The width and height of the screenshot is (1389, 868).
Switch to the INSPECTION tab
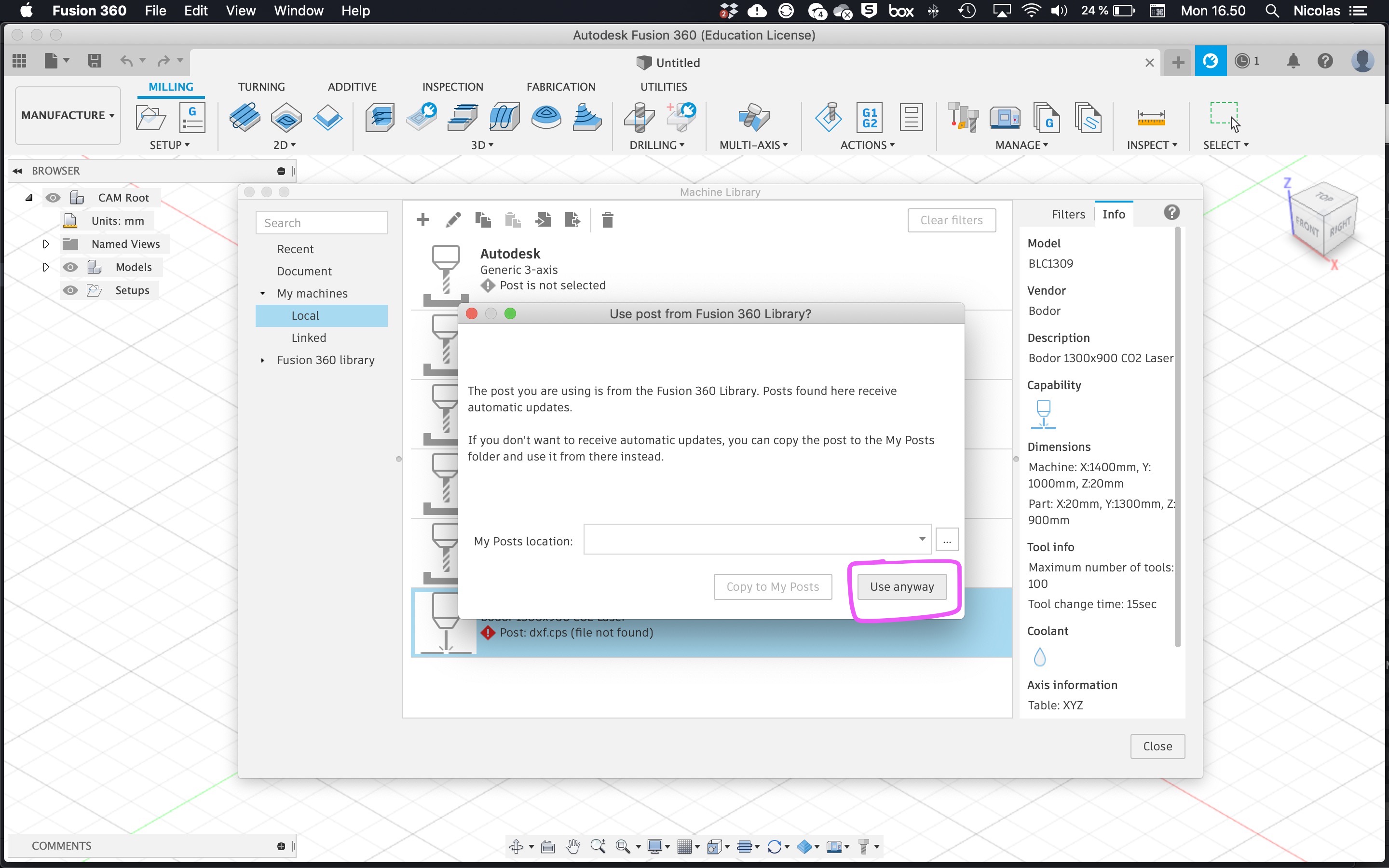click(453, 87)
